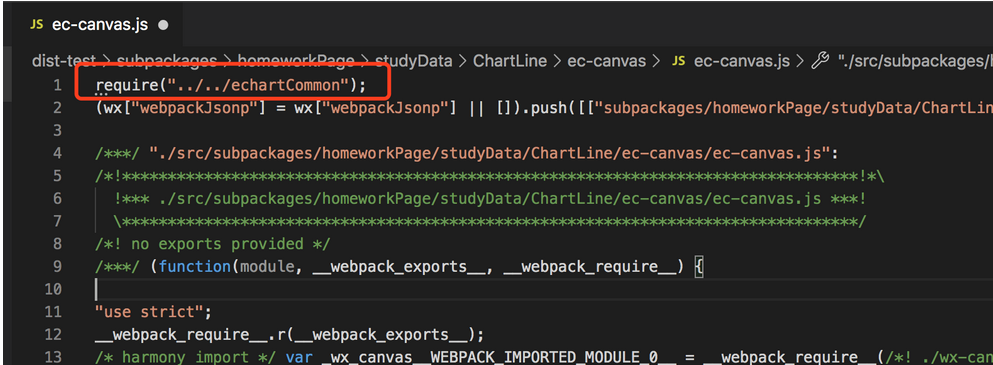This screenshot has width=993, height=365.
Task: Click line number 9 in gutter
Action: [58, 266]
